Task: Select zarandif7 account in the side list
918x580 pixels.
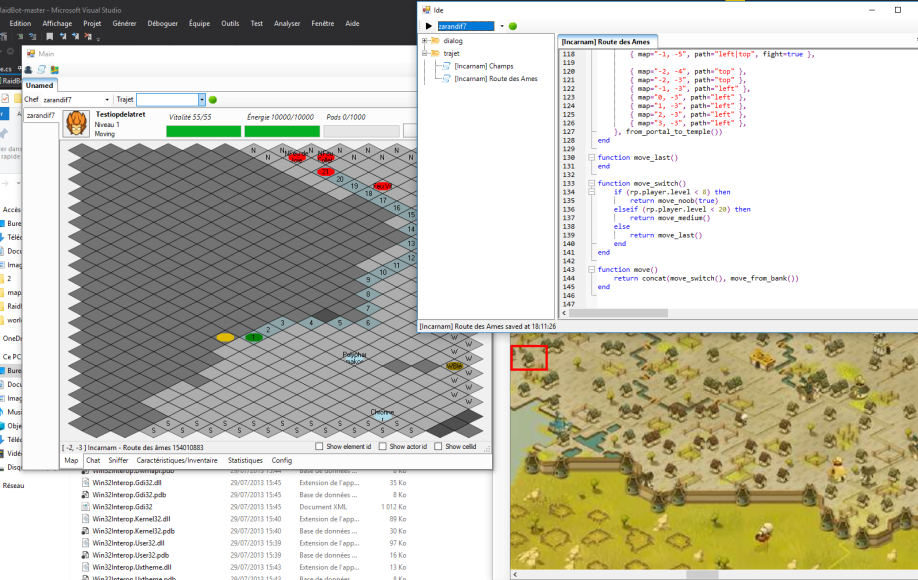Action: click(x=41, y=115)
